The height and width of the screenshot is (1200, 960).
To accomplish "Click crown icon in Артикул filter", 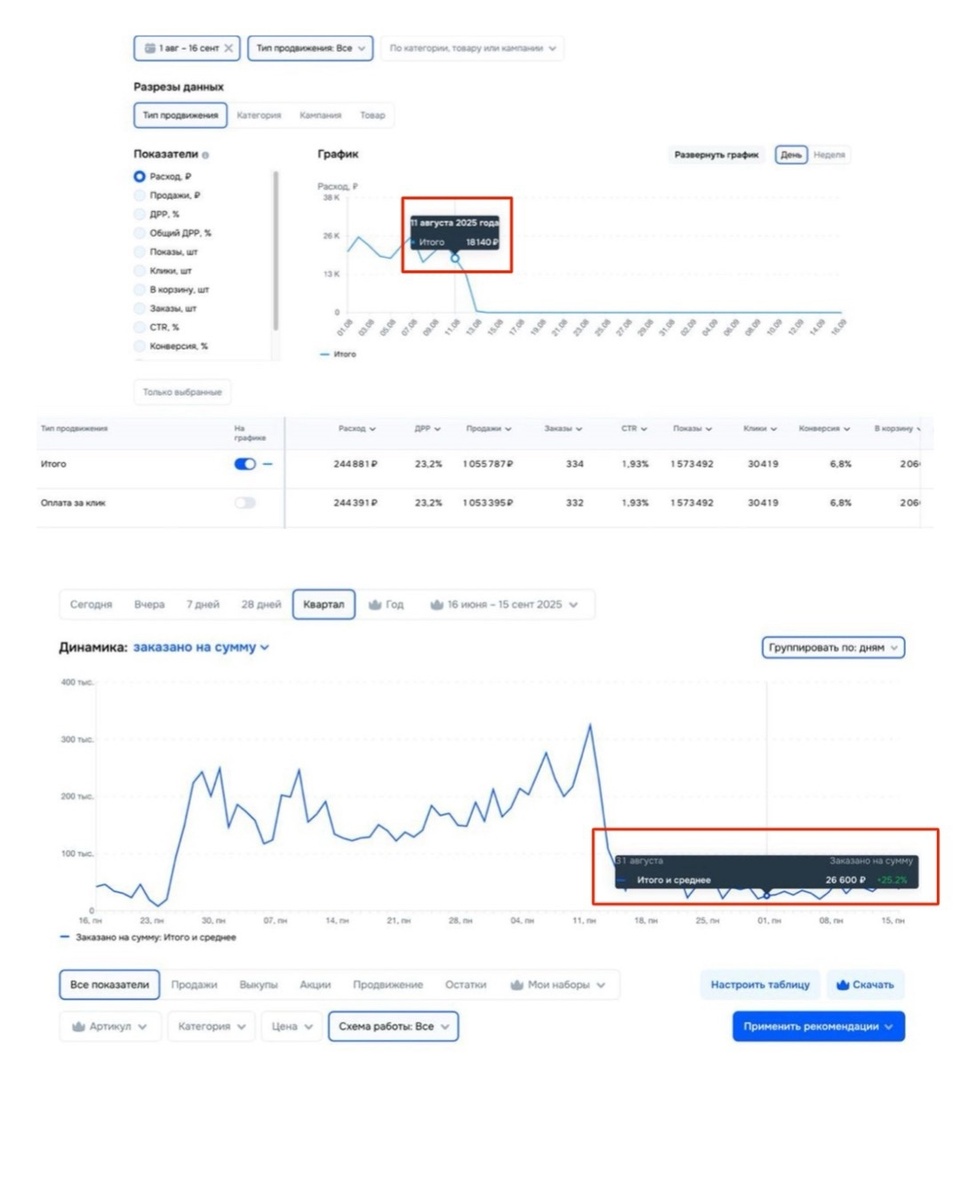I will point(78,1026).
